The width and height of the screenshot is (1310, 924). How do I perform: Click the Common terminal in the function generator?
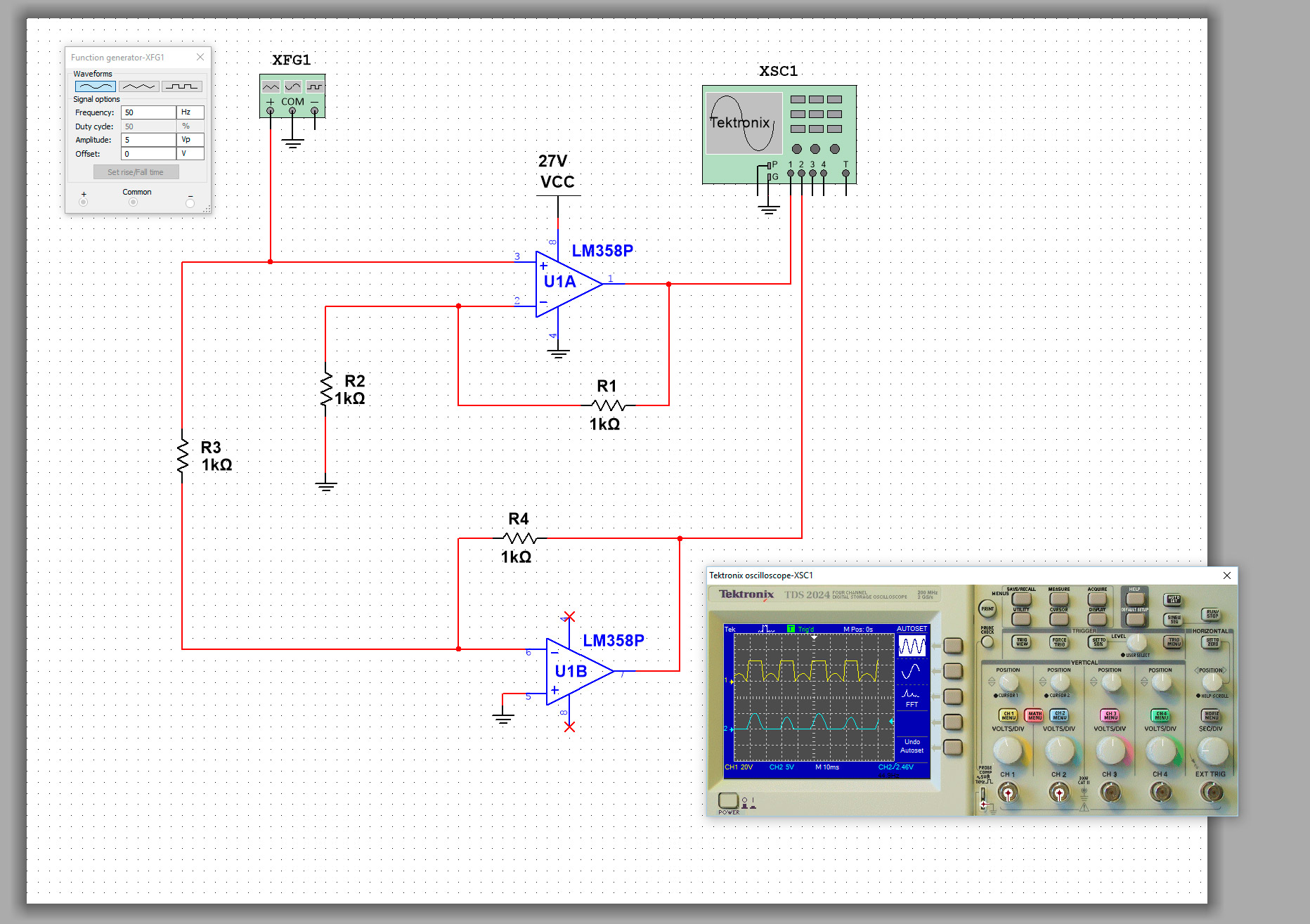pyautogui.click(x=133, y=202)
